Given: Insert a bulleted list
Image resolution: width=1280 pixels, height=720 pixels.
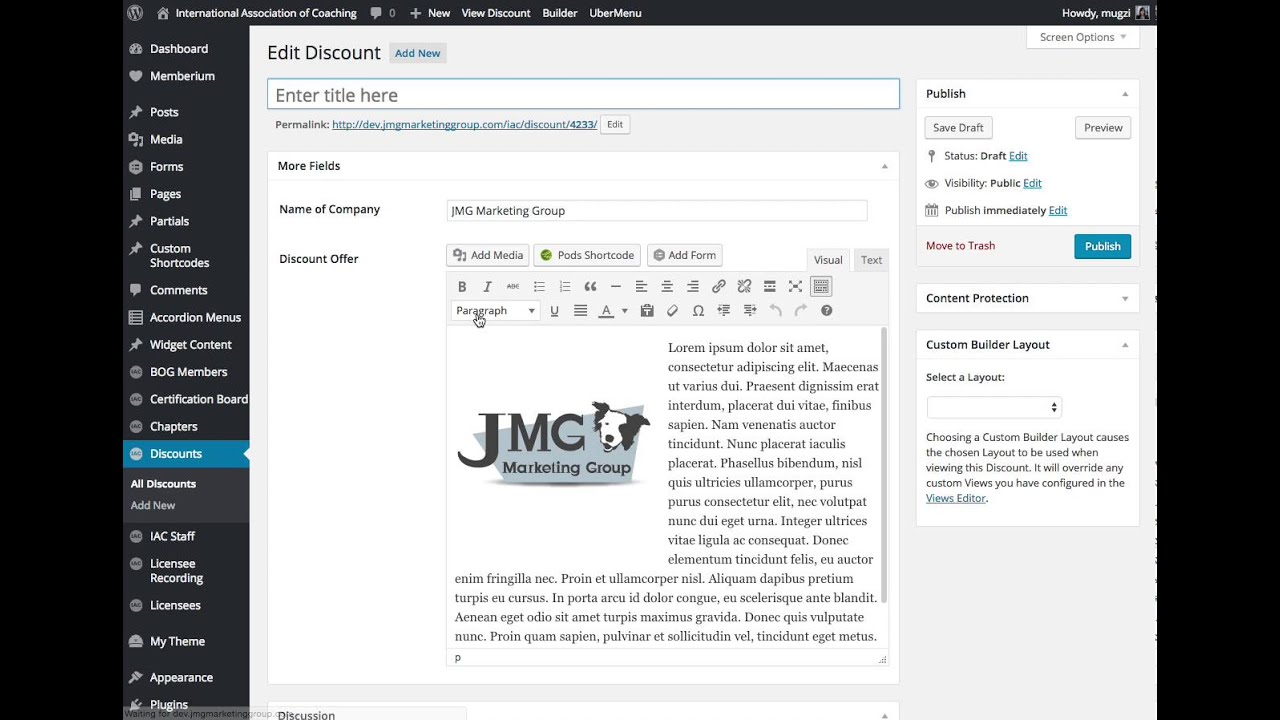Looking at the screenshot, I should [539, 287].
